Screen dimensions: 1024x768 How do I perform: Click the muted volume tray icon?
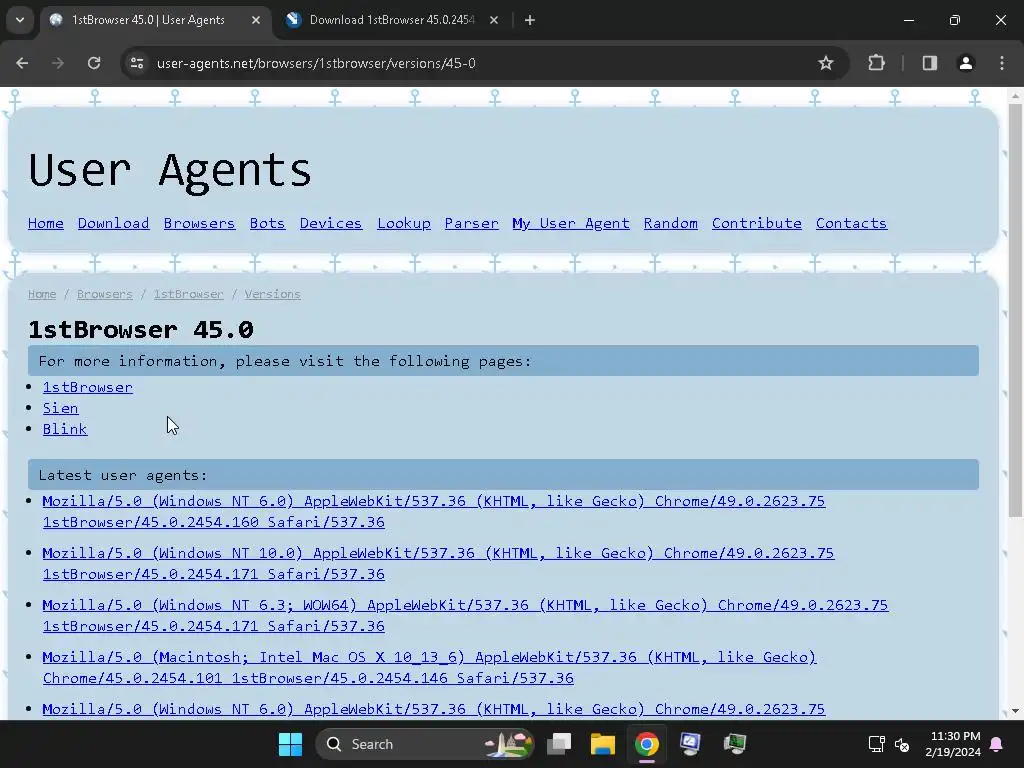(902, 744)
